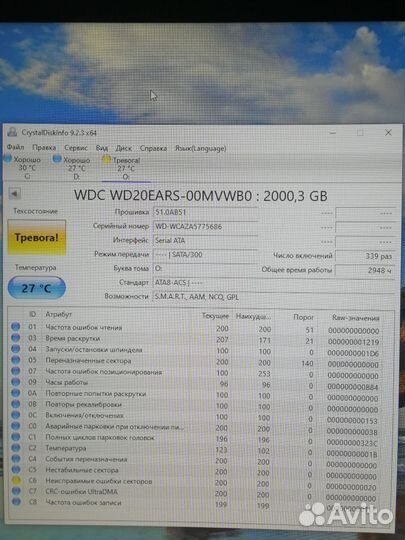Open the Диск menu
The width and height of the screenshot is (405, 540).
[124, 148]
